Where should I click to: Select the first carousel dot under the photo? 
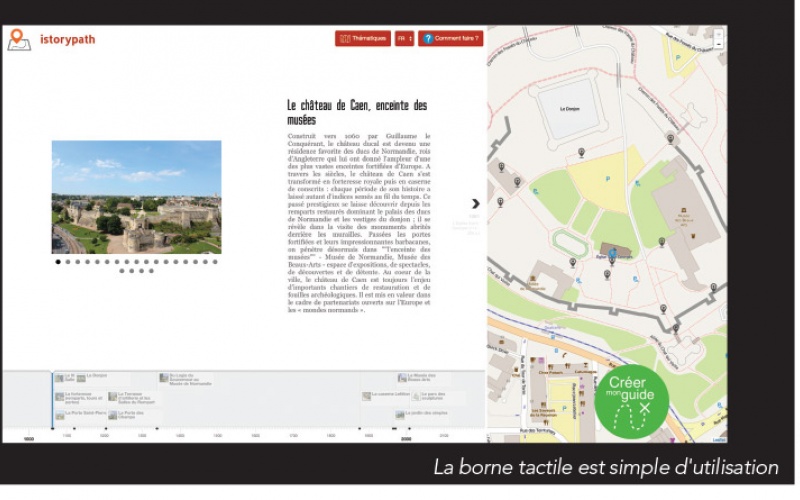click(x=58, y=262)
